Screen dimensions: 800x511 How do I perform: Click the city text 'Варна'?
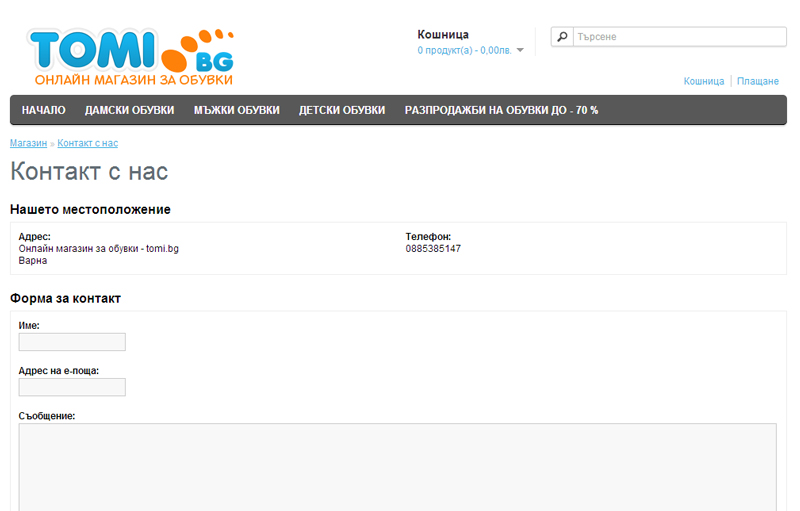tap(33, 261)
